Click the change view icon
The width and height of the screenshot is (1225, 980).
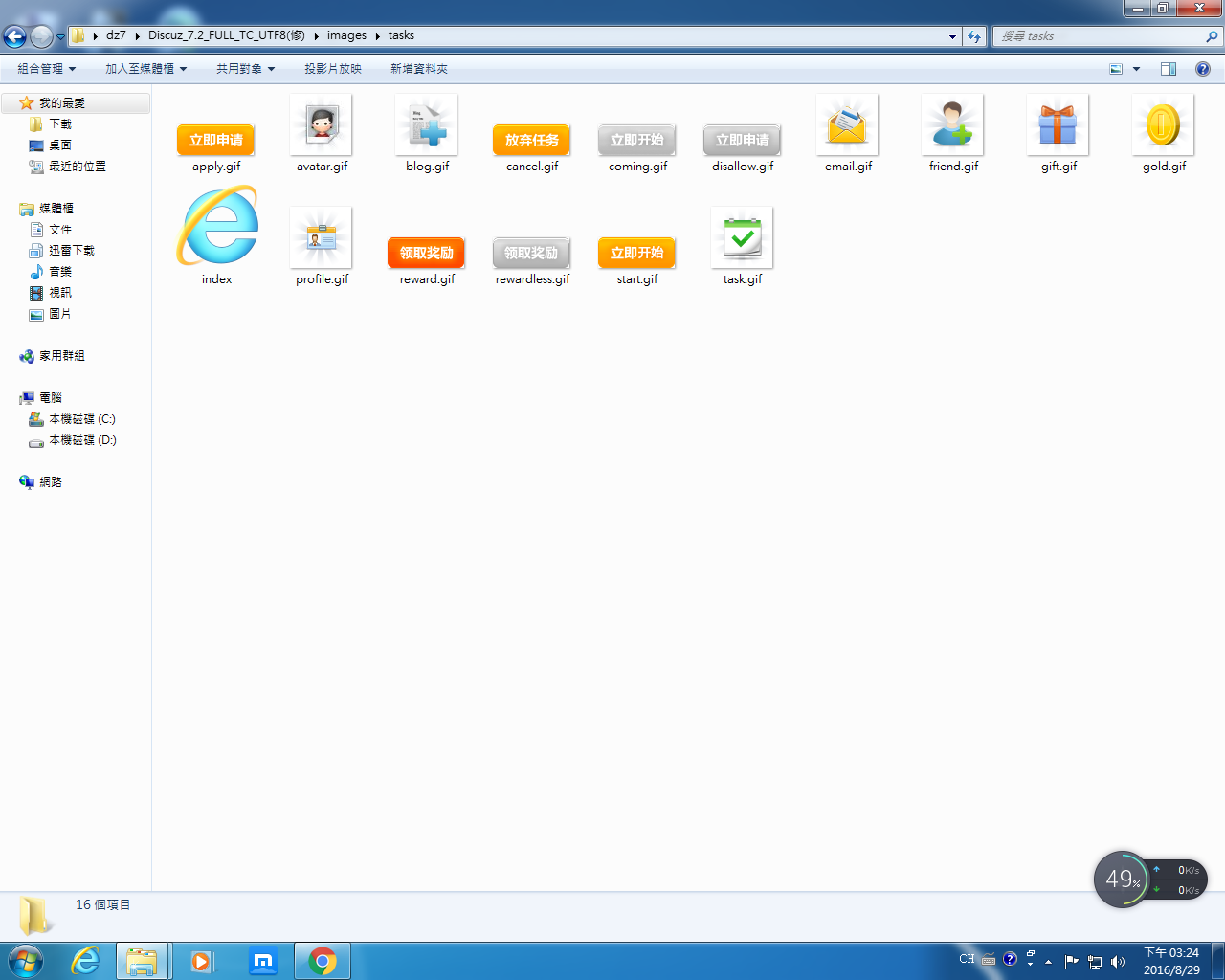tap(1116, 69)
